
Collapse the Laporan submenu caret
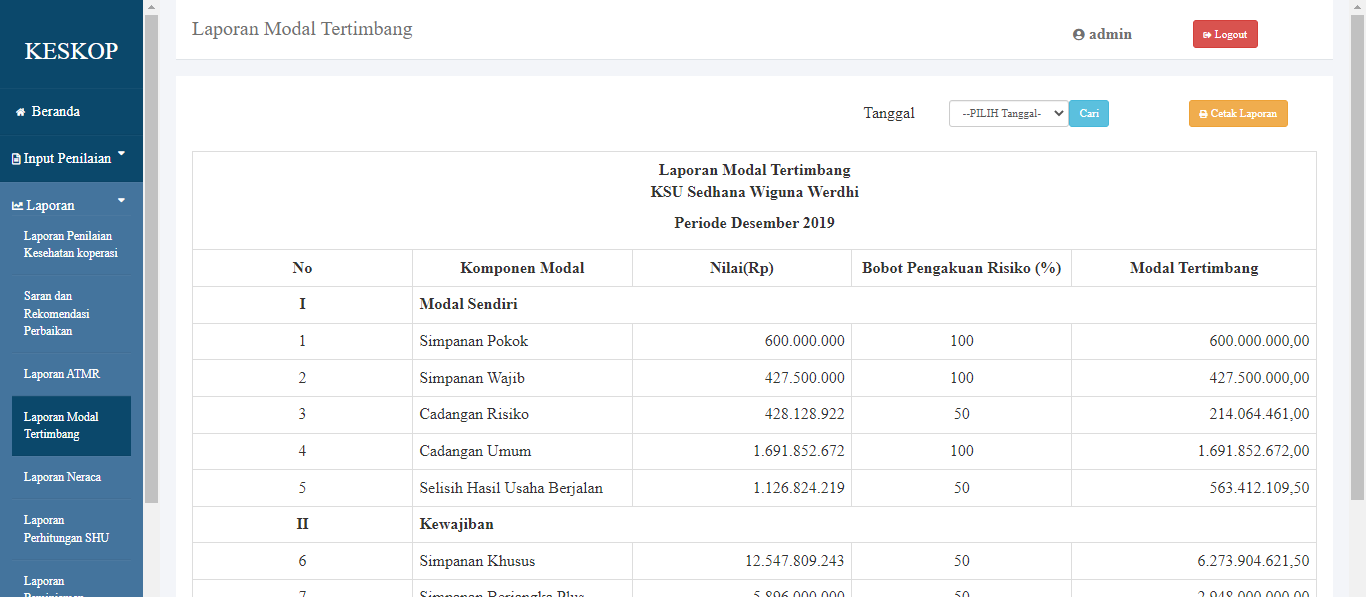coord(121,201)
